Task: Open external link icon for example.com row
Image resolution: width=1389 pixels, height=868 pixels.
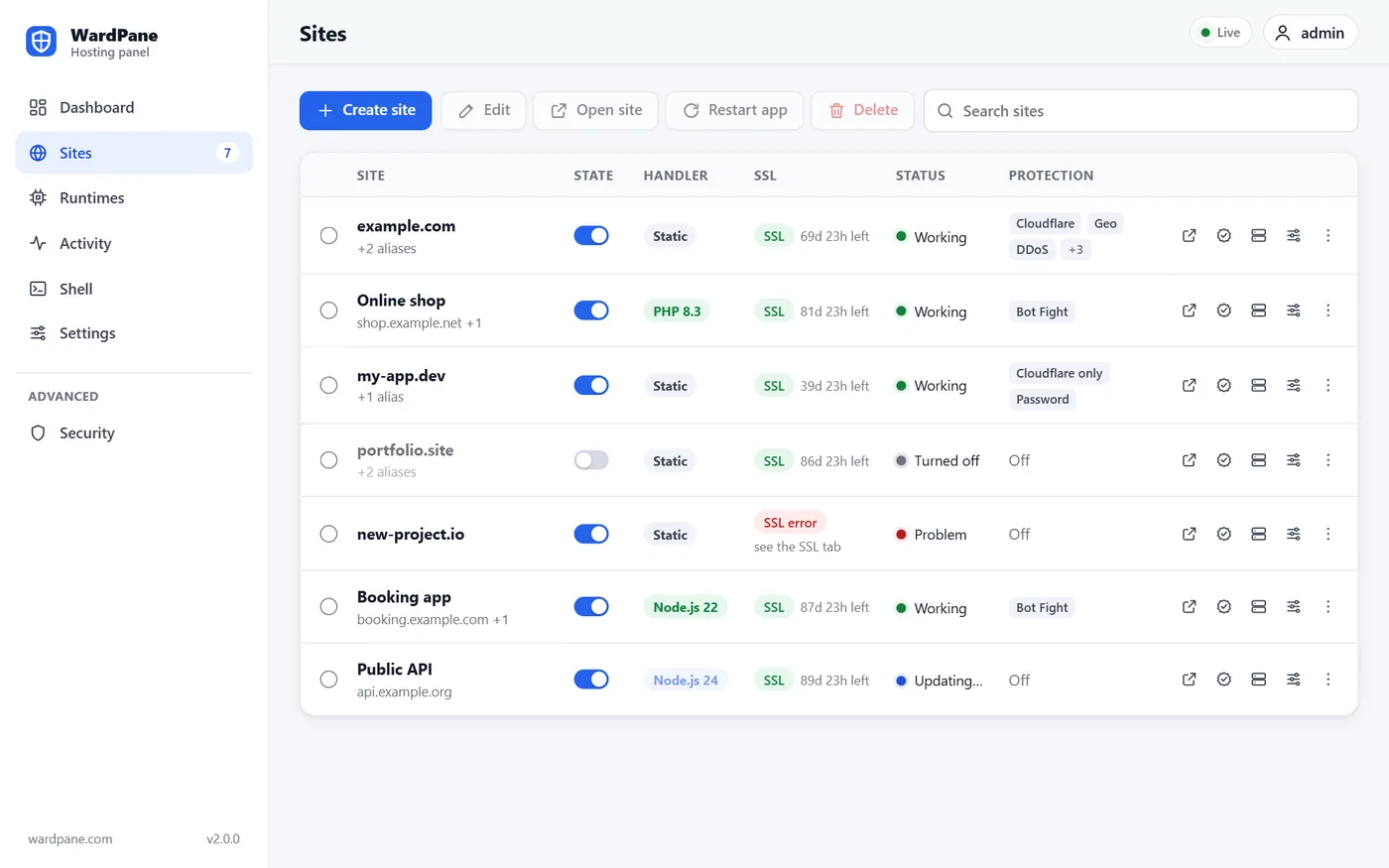Action: [1189, 236]
